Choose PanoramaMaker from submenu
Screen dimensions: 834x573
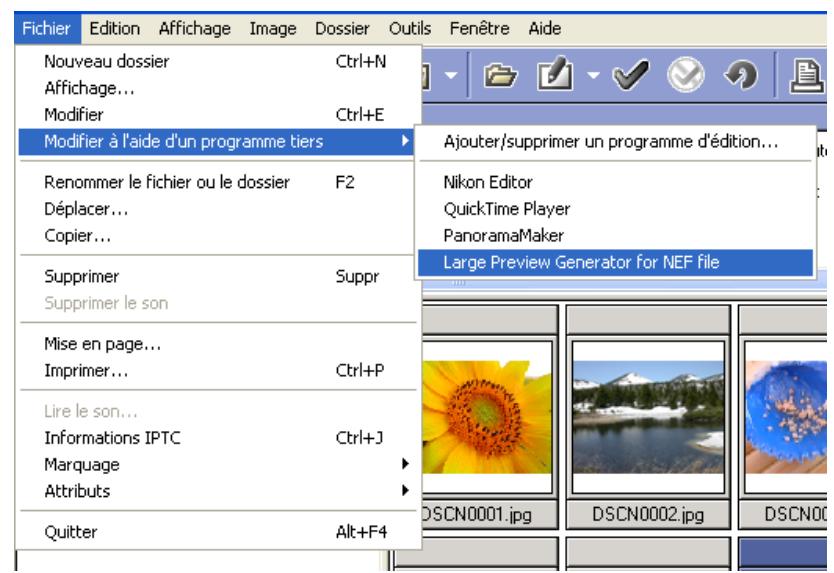pos(616,235)
